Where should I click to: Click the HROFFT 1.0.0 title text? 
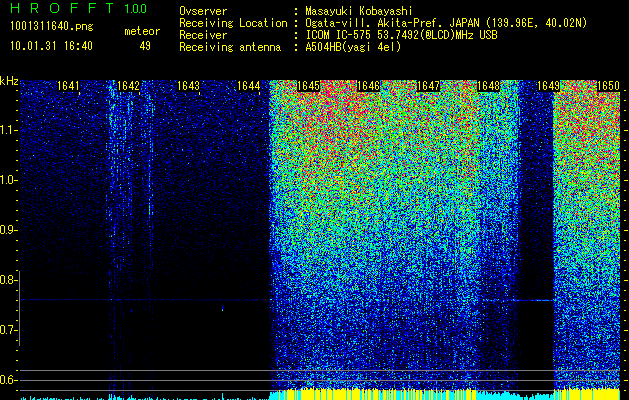pos(79,8)
